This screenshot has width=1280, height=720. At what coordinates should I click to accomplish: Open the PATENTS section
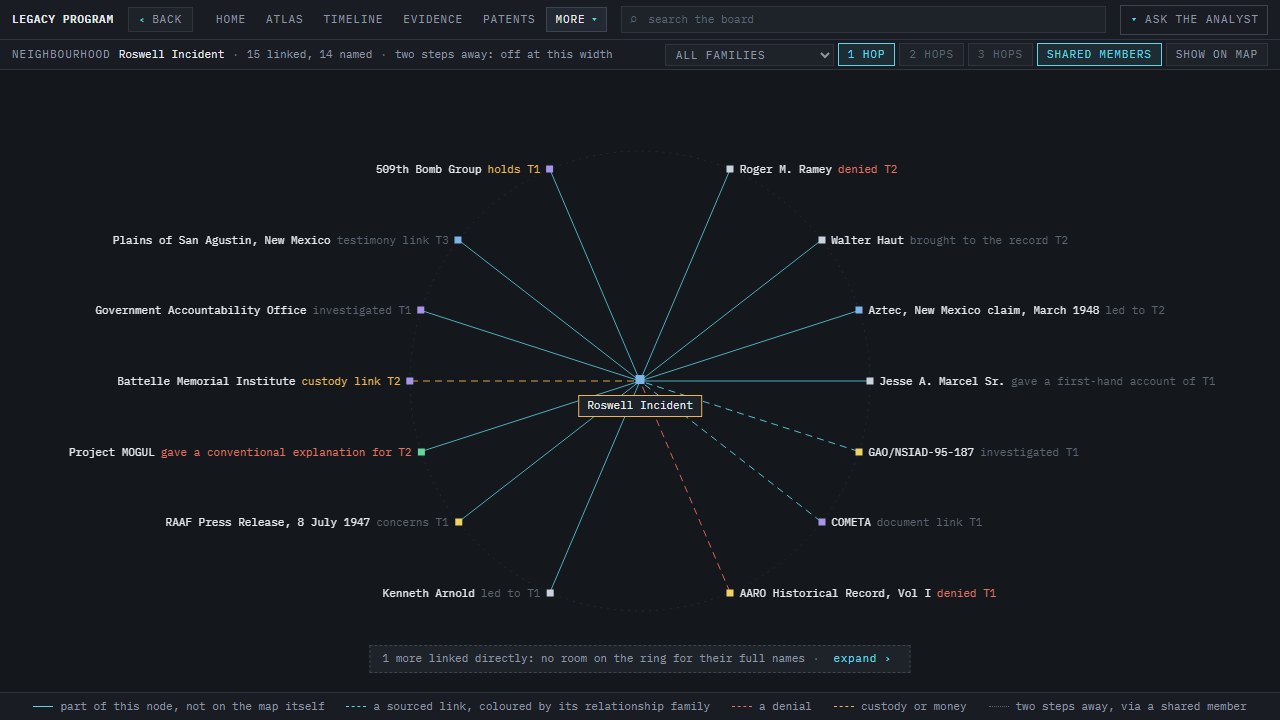tap(509, 19)
